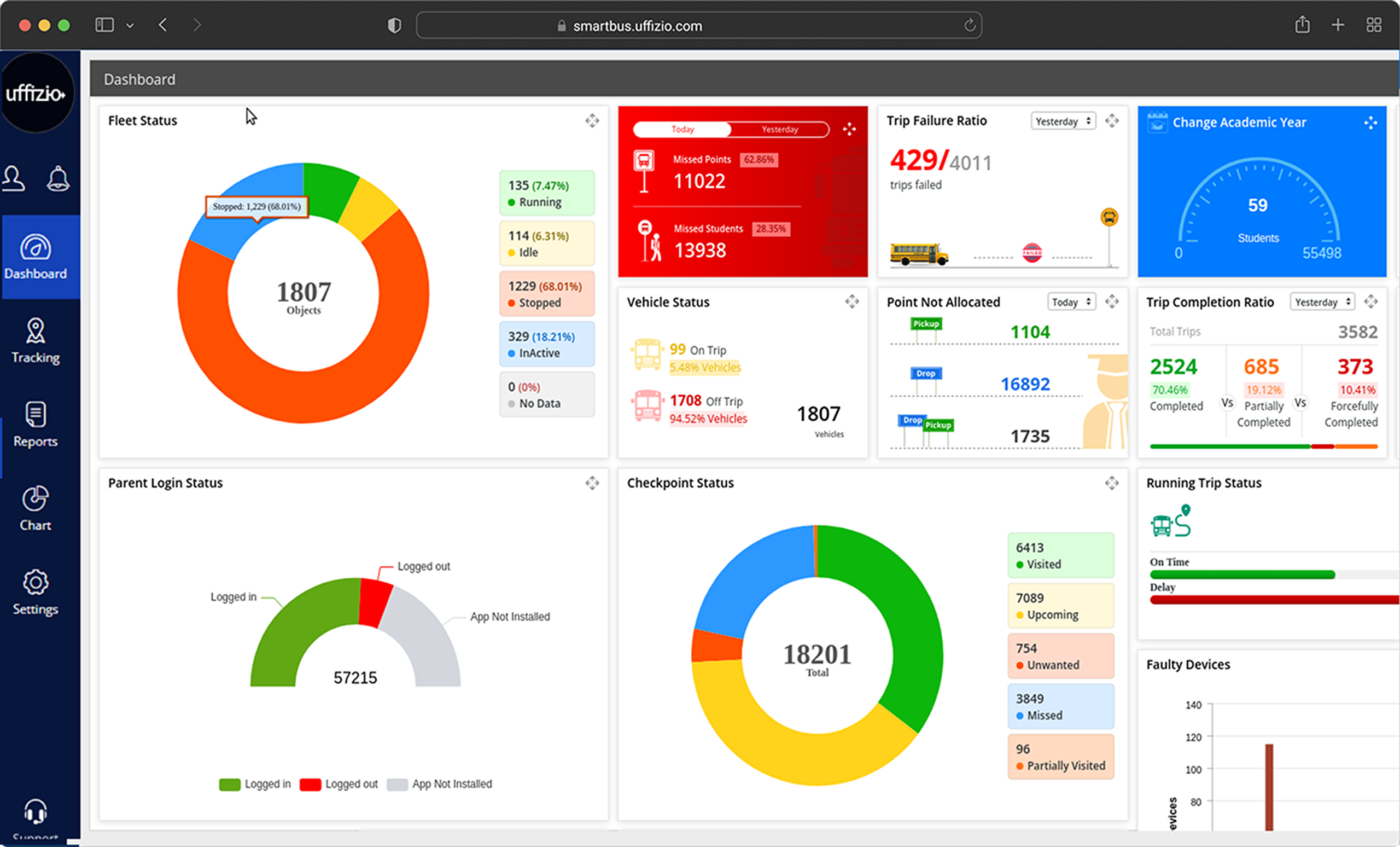Select Today on missed points toggle
The image size is (1400, 847).
coord(682,130)
